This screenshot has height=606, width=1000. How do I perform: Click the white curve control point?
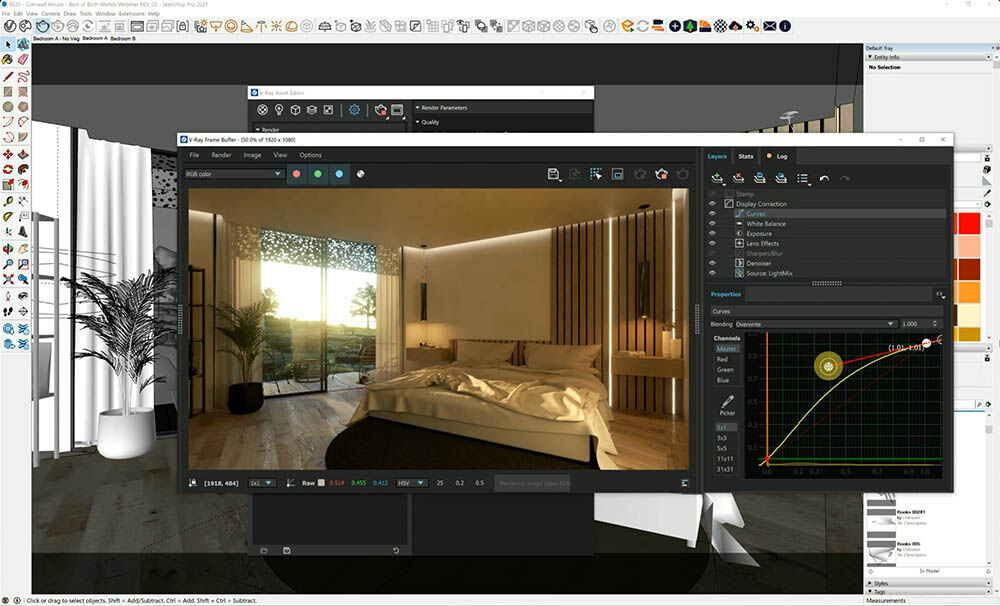(x=926, y=343)
